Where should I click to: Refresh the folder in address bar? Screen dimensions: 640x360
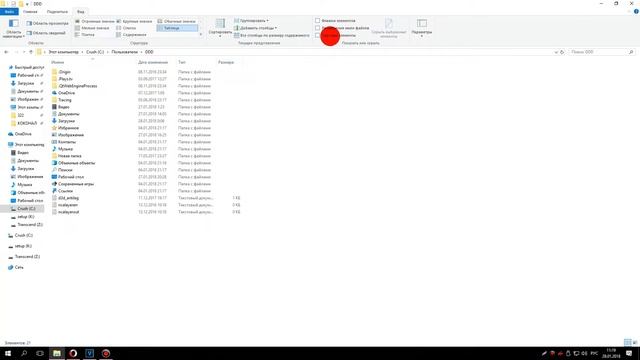click(x=562, y=52)
